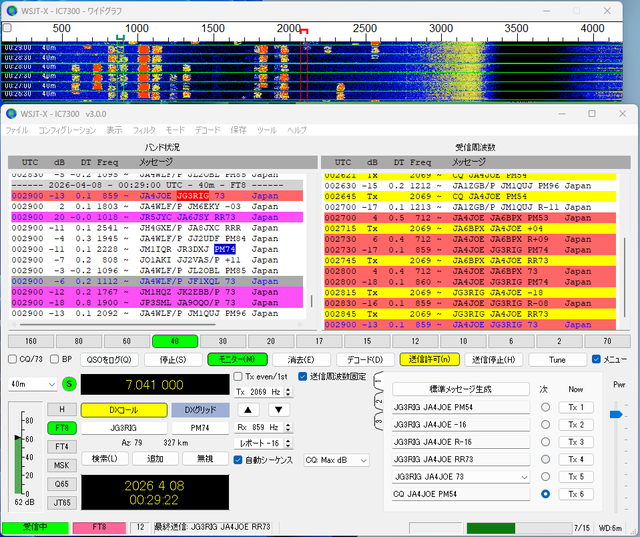Click the Pwr power slider handle
The width and height of the screenshot is (640, 537).
pos(616,414)
